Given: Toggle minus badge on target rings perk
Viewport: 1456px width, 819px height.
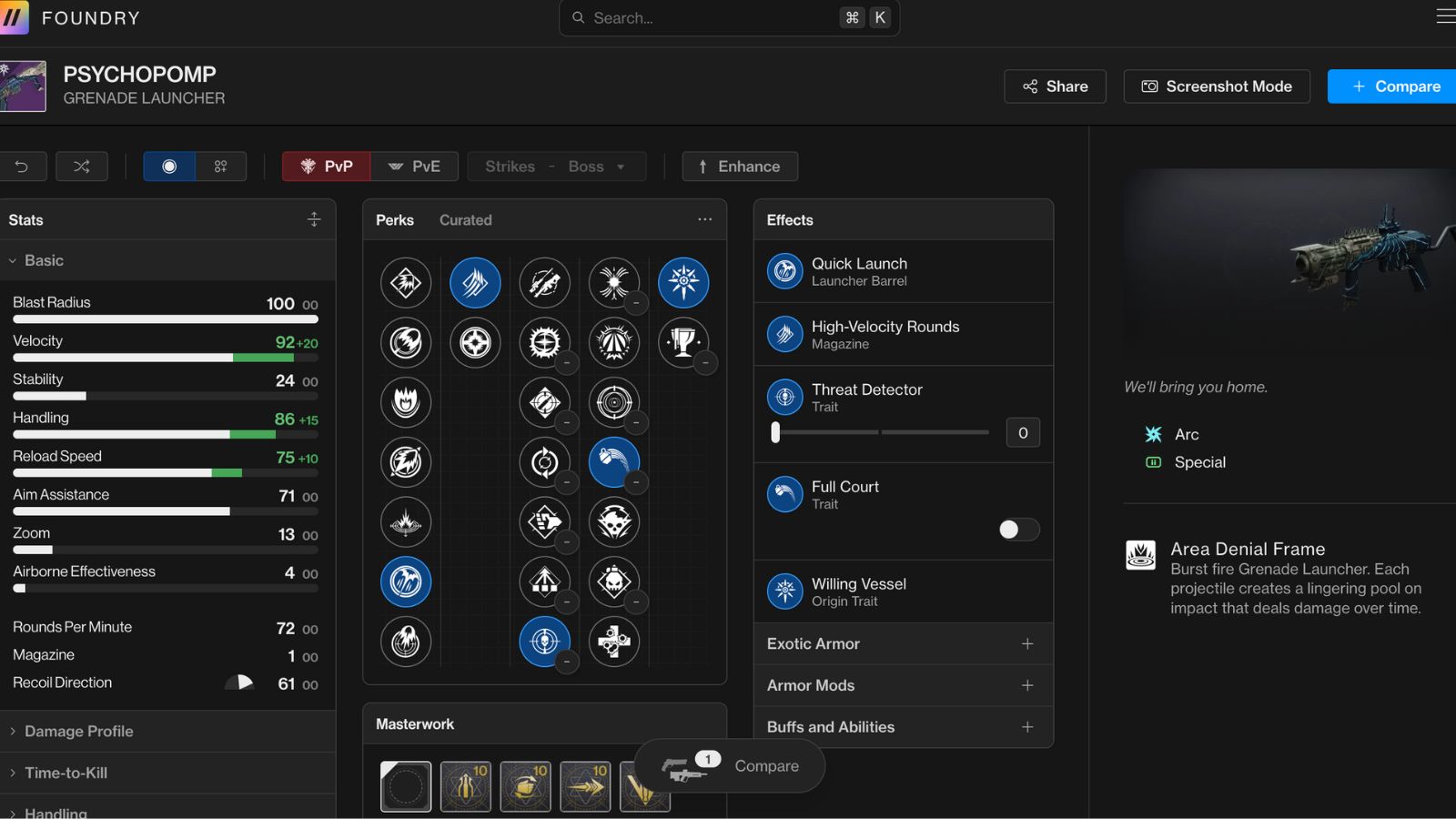Looking at the screenshot, I should click(636, 422).
